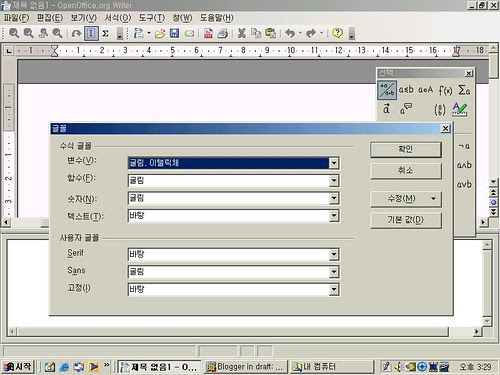Click the Save floppy disk icon
The width and height of the screenshot is (500, 375).
(x=174, y=33)
